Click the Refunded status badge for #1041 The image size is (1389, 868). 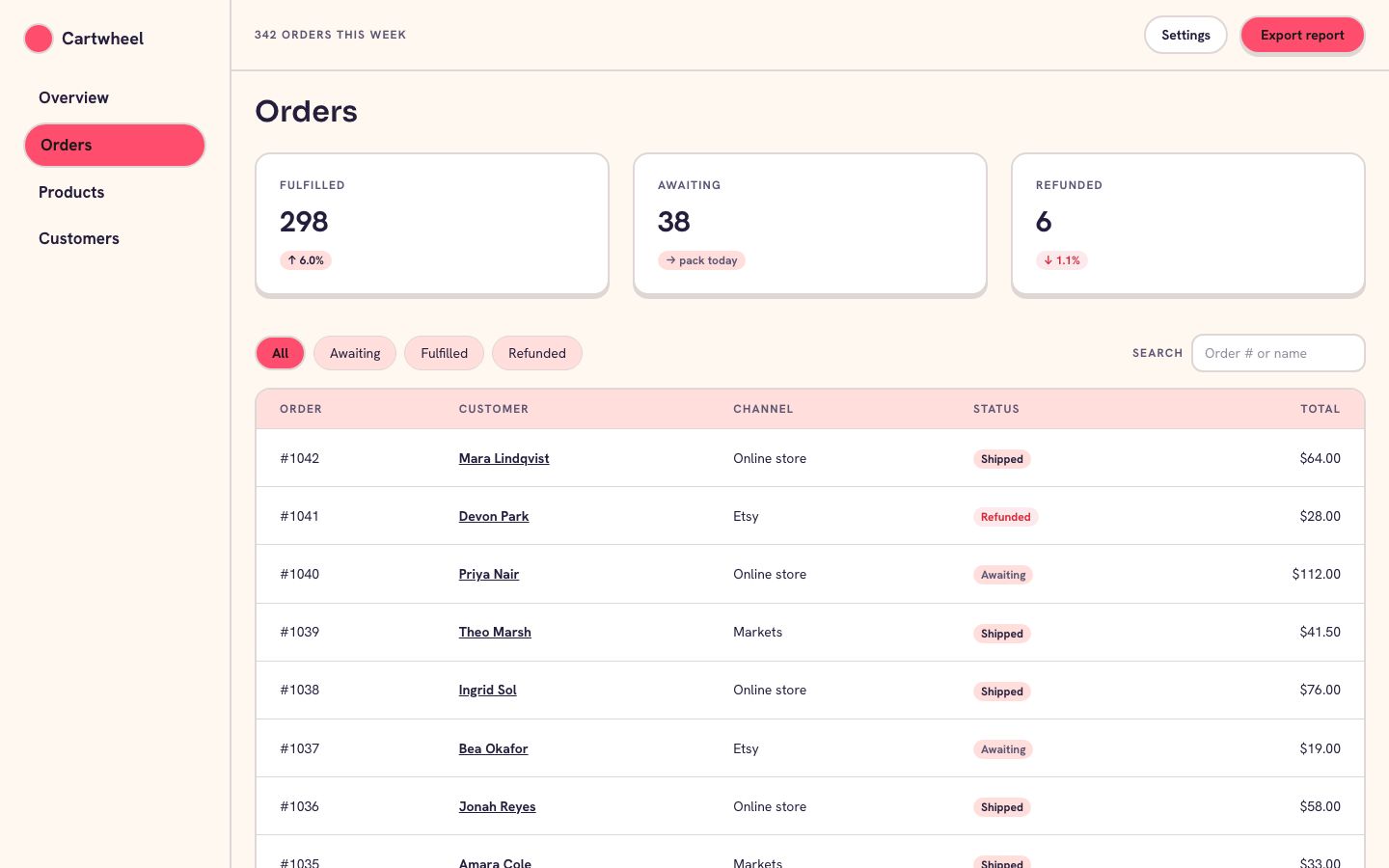pyautogui.click(x=1005, y=517)
